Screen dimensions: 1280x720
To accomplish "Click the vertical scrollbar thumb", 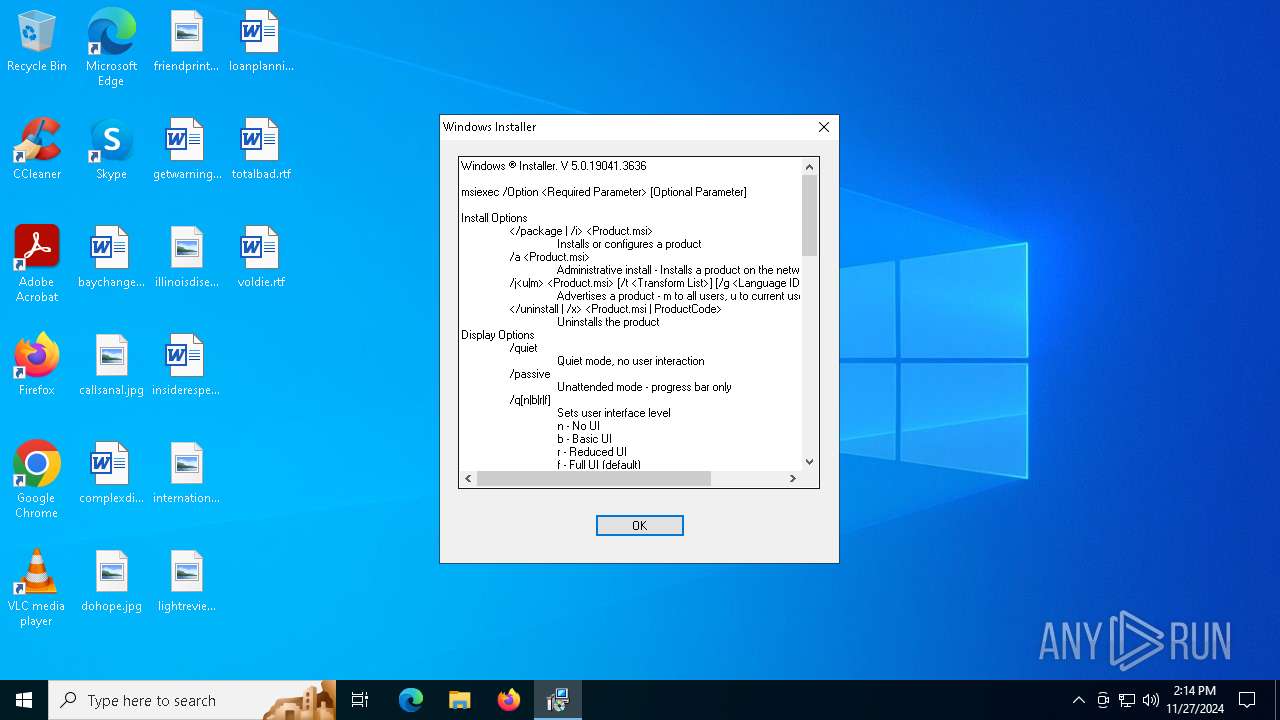I will pos(810,215).
